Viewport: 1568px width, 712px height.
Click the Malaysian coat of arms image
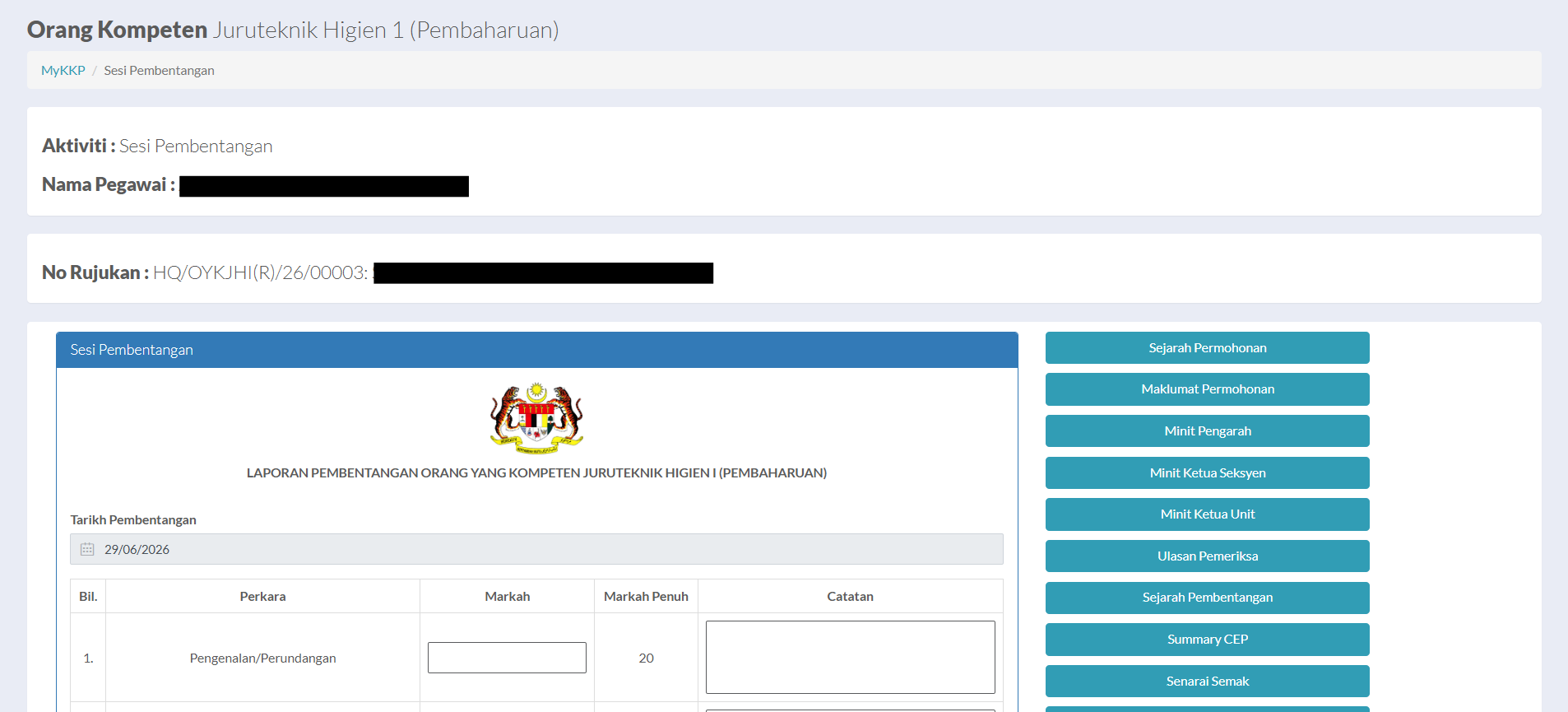536,418
